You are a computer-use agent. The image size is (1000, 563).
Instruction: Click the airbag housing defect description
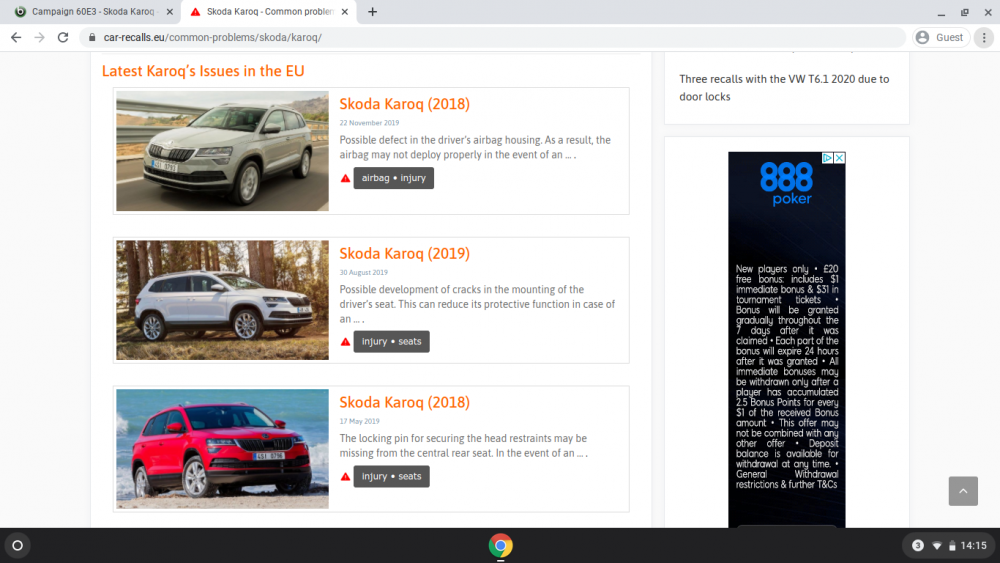pos(475,147)
